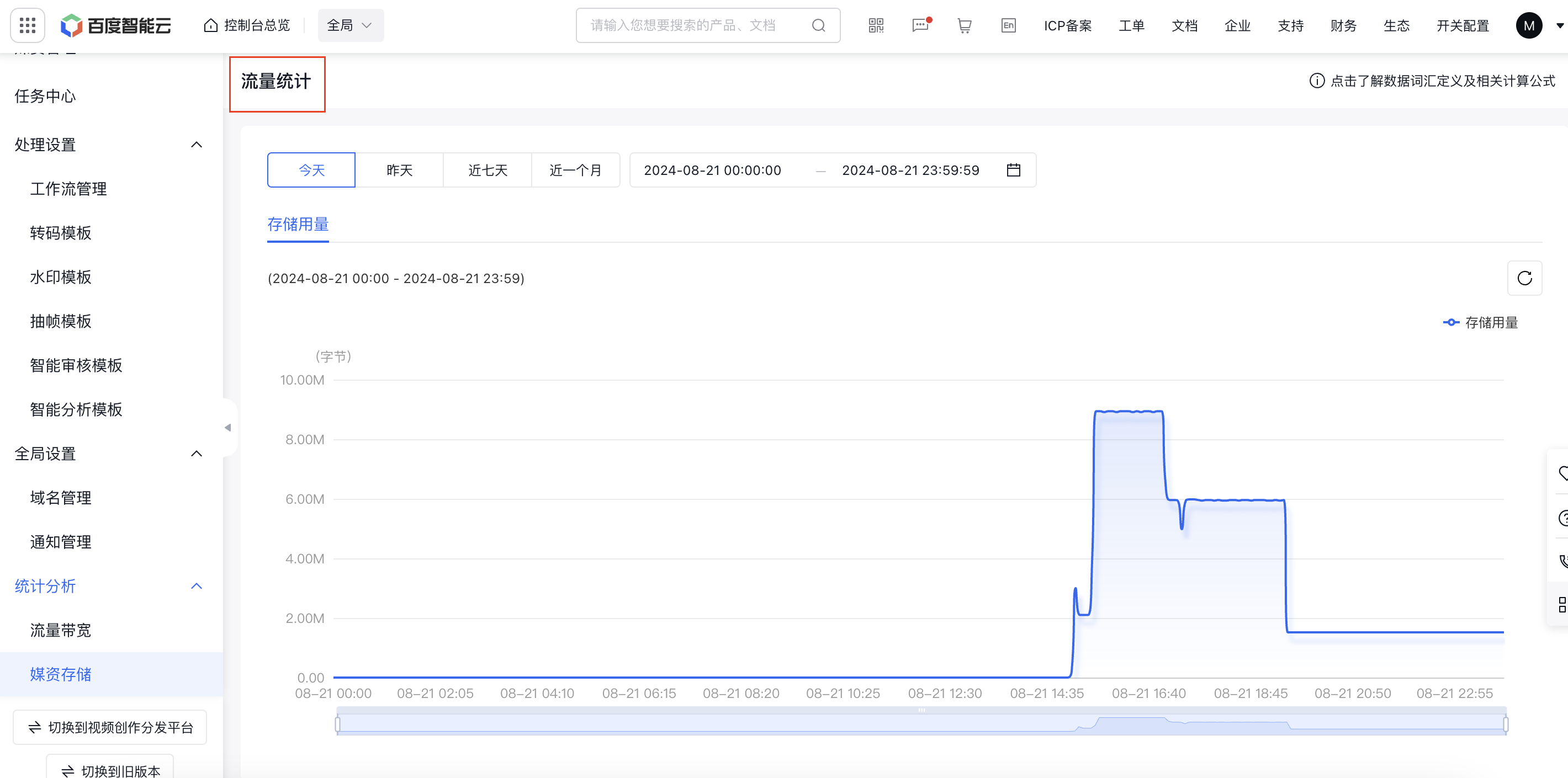
Task: Open the message notifications icon
Action: click(x=921, y=25)
